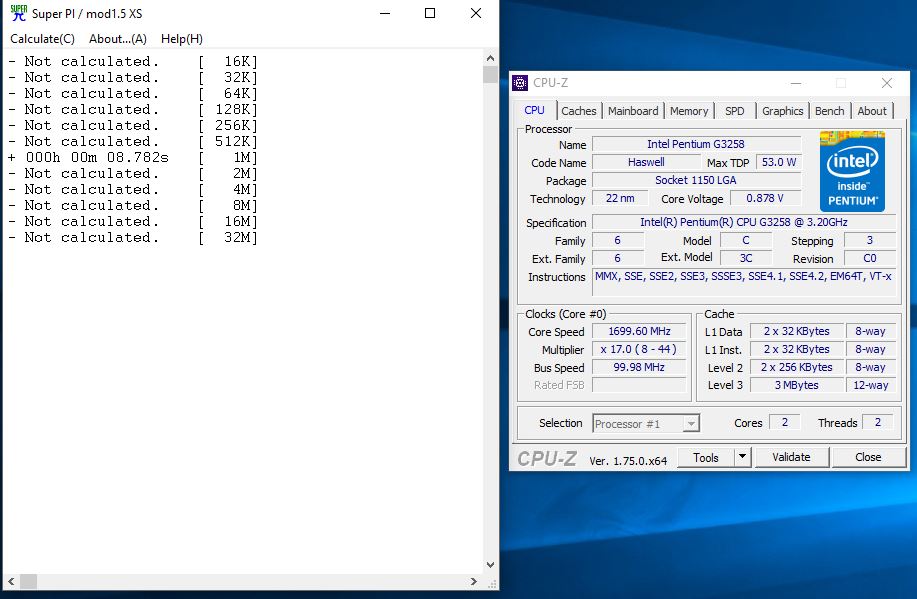Click the Specification field with 3.20GHz

pyautogui.click(x=744, y=222)
